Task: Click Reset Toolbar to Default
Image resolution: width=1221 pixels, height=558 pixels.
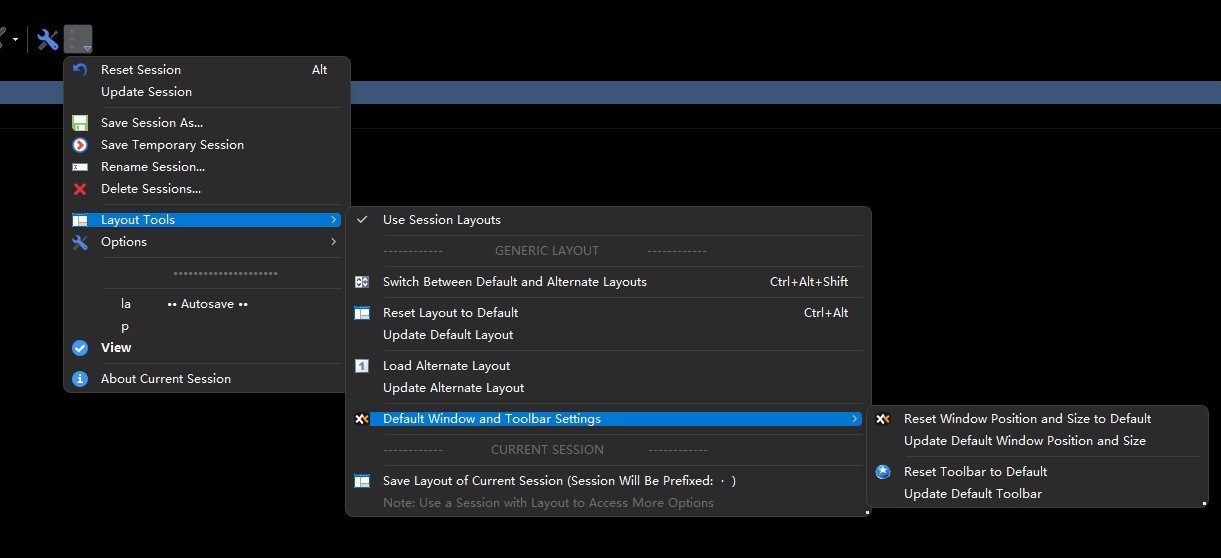Action: (x=975, y=472)
